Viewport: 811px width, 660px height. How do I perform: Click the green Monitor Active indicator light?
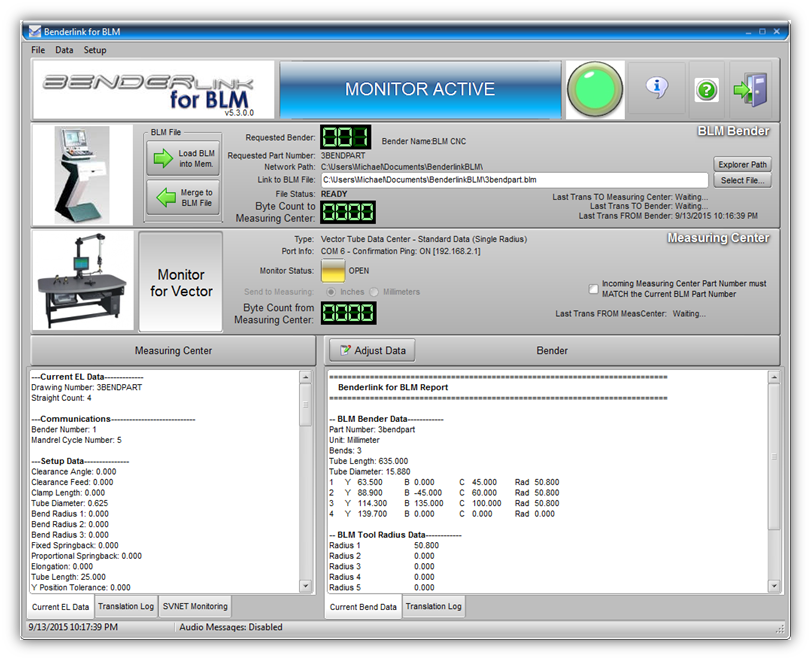tap(596, 90)
